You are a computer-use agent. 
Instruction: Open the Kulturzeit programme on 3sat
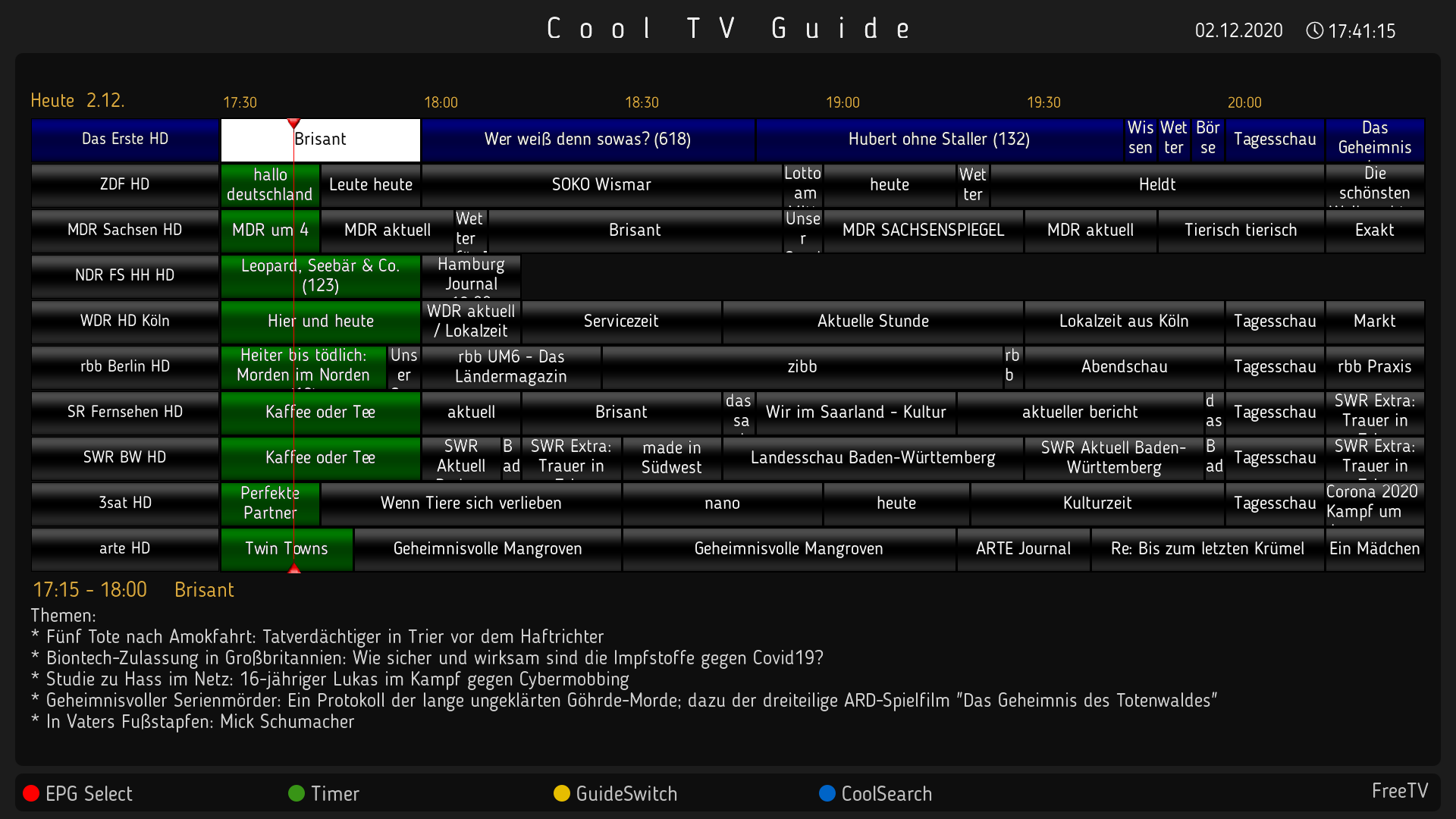pos(1097,504)
